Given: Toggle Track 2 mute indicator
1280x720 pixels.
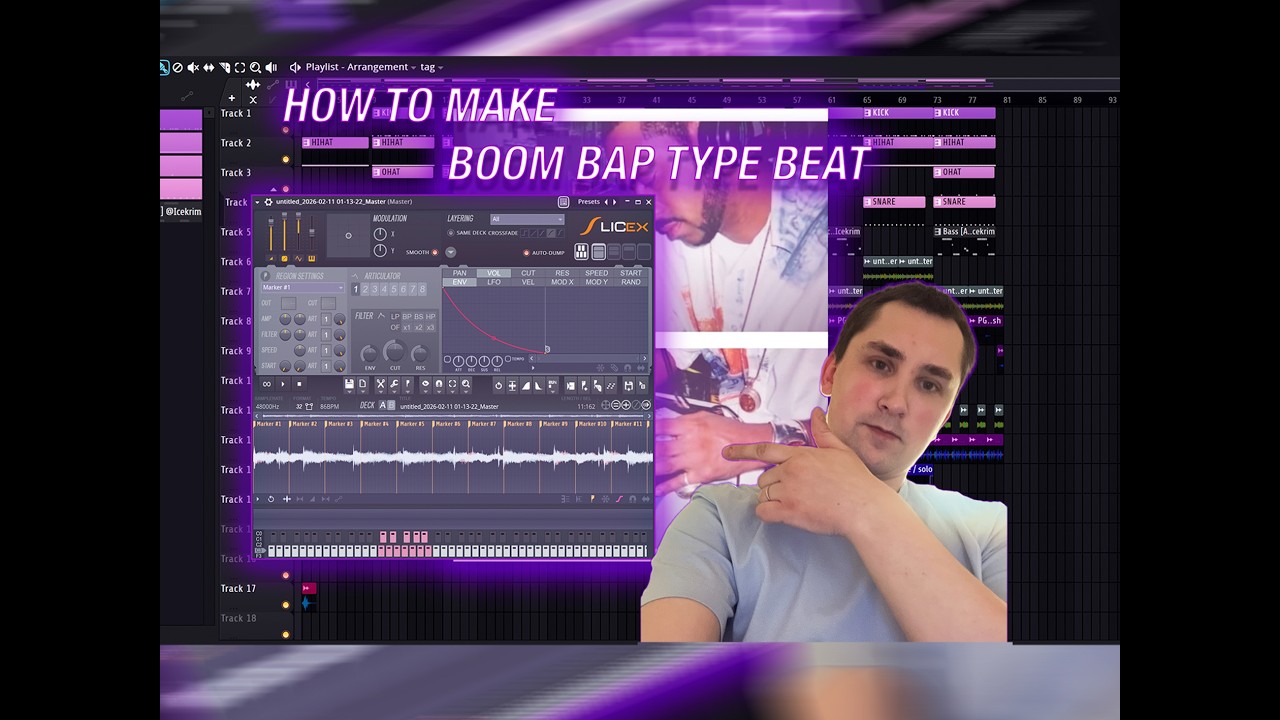Looking at the screenshot, I should coord(286,159).
